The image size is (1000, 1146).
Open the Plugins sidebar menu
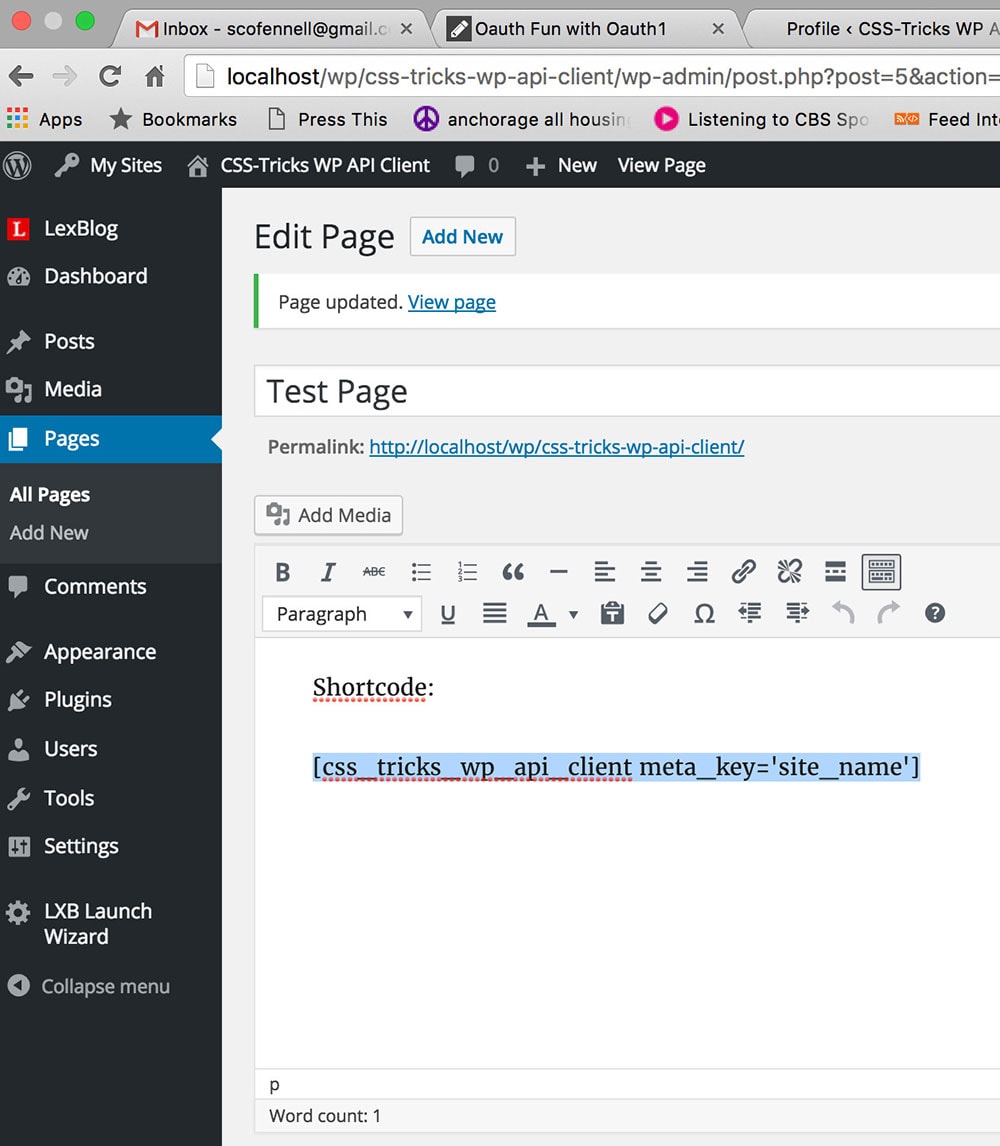(77, 700)
